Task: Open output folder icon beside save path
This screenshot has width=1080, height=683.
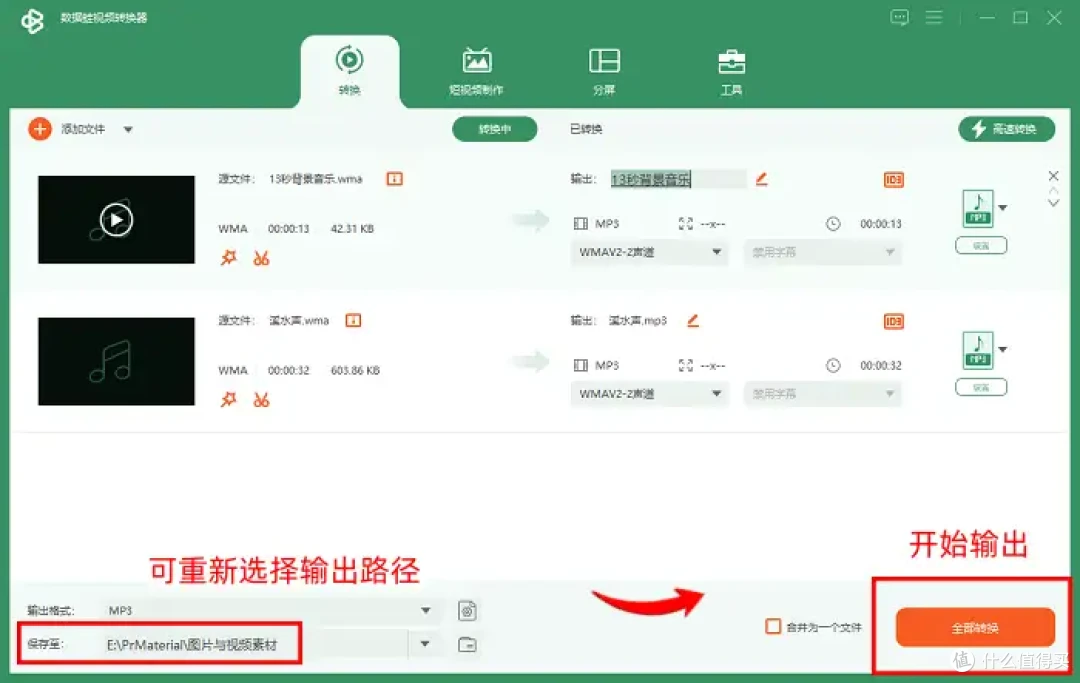Action: pos(467,644)
